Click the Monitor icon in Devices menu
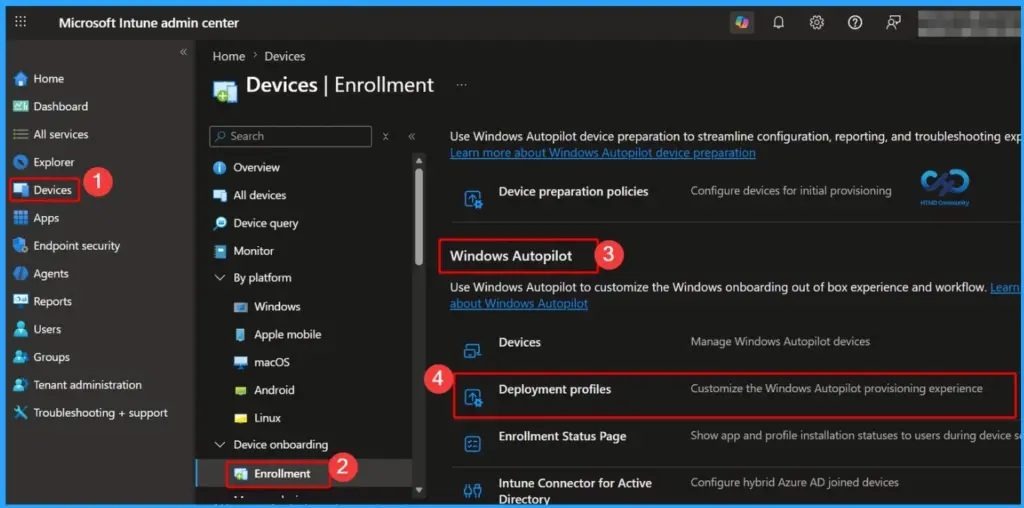The height and width of the screenshot is (508, 1024). tap(220, 251)
